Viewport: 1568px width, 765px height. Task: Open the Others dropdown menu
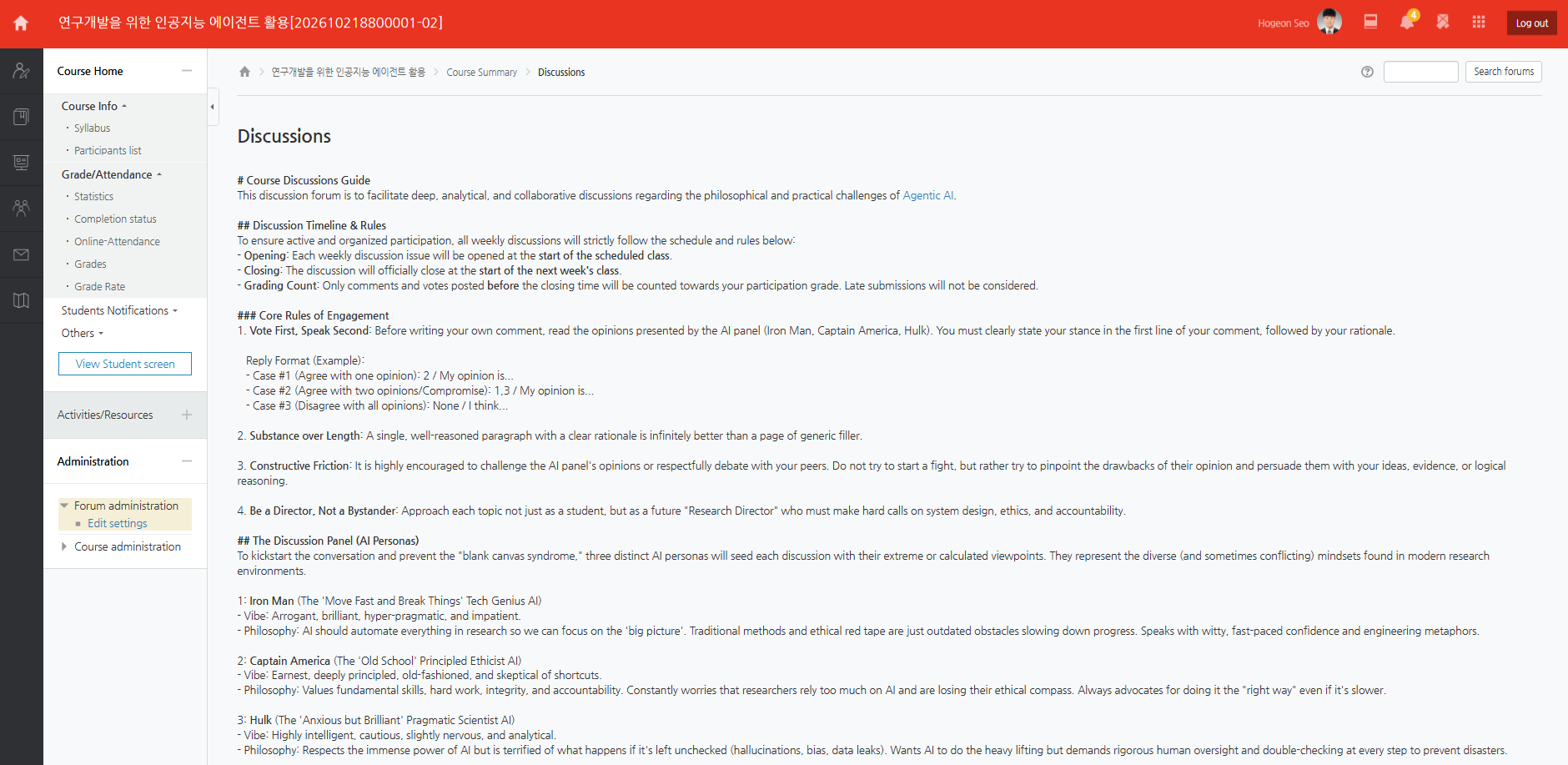click(x=83, y=333)
